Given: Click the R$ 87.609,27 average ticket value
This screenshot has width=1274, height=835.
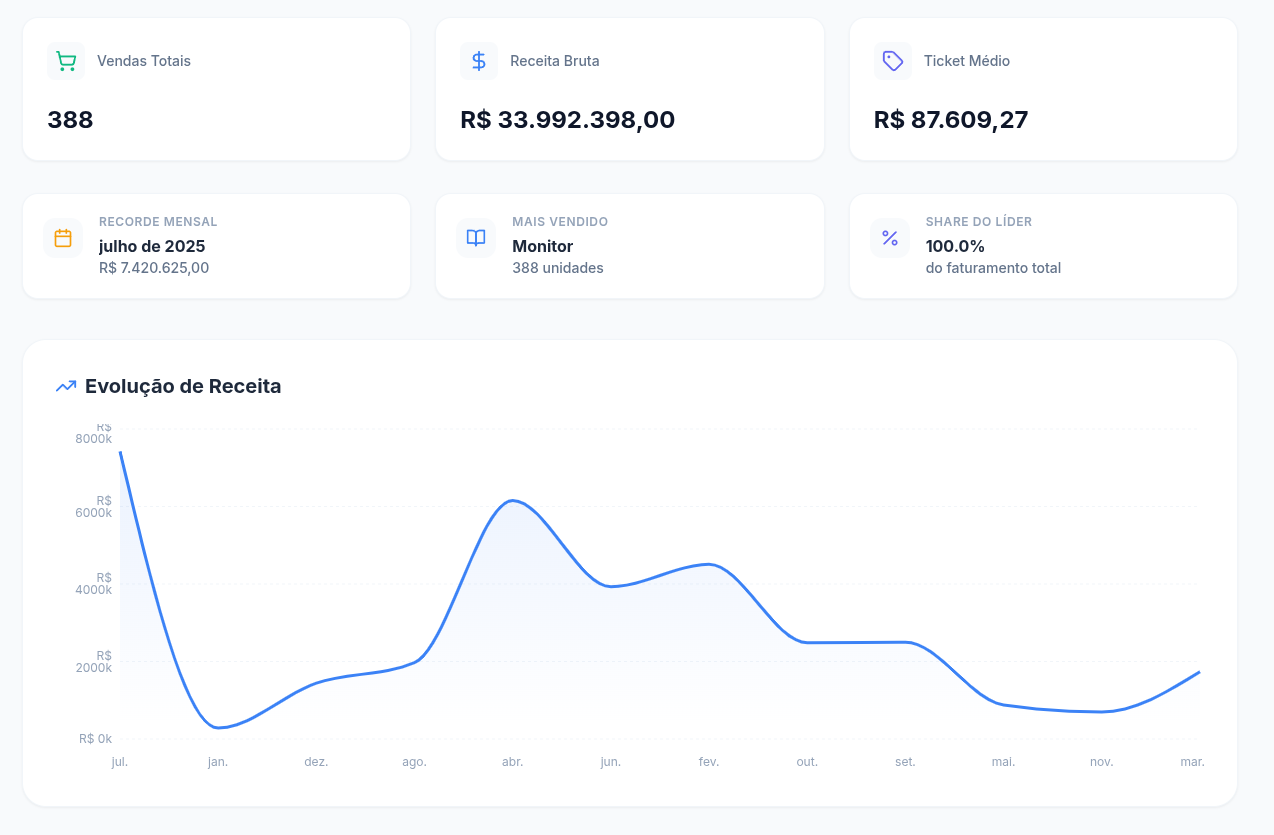Looking at the screenshot, I should click(x=951, y=120).
